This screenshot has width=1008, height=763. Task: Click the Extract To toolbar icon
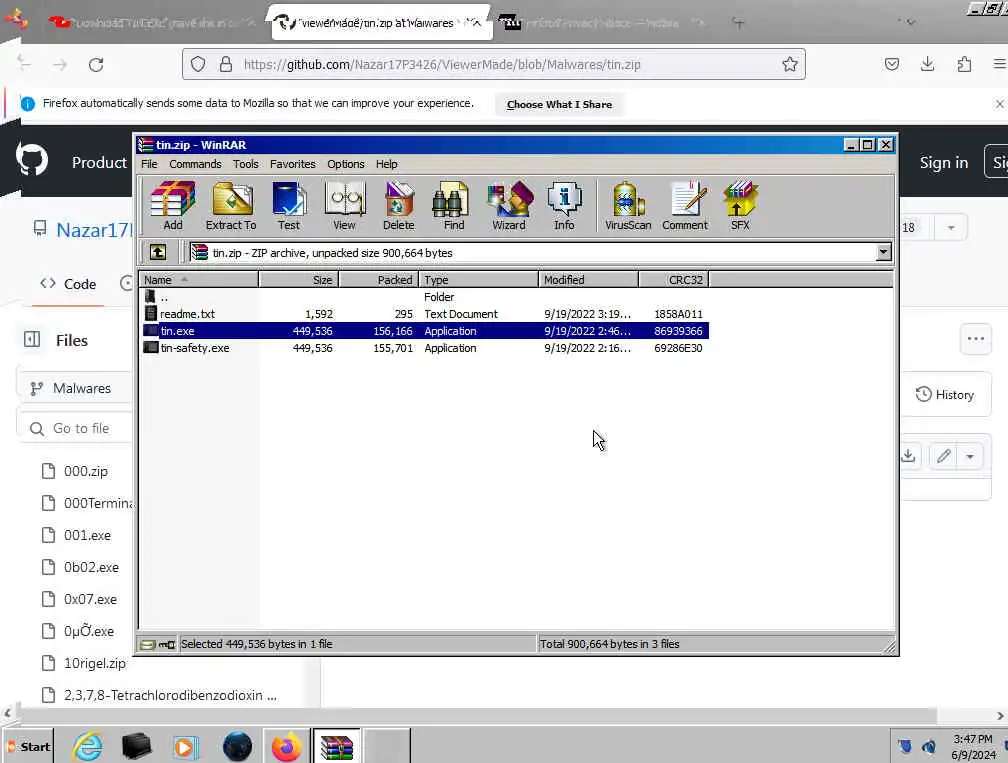tap(231, 206)
